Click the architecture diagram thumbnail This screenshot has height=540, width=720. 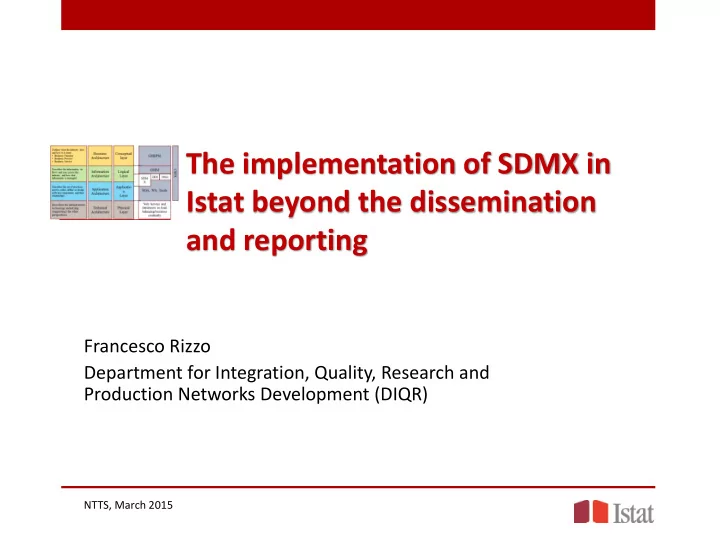pos(114,182)
